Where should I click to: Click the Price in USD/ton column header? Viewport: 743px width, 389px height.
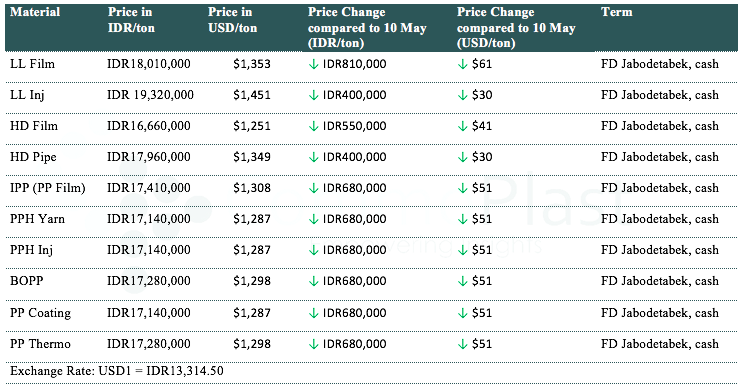click(232, 20)
